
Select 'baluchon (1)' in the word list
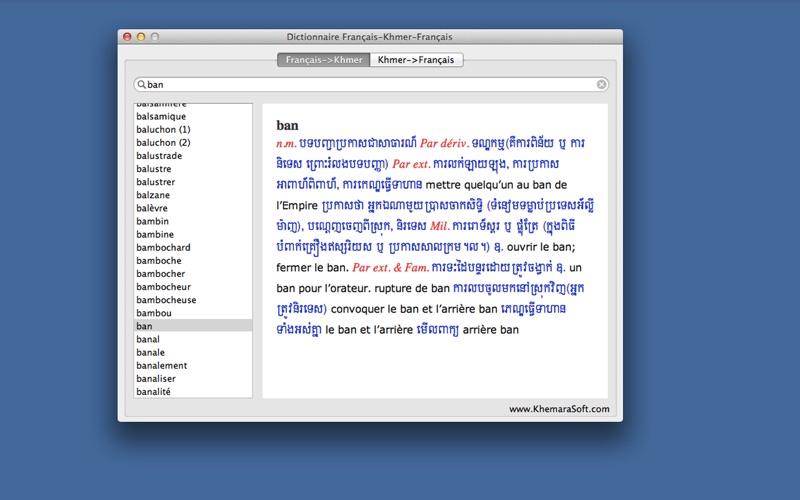[x=193, y=130]
